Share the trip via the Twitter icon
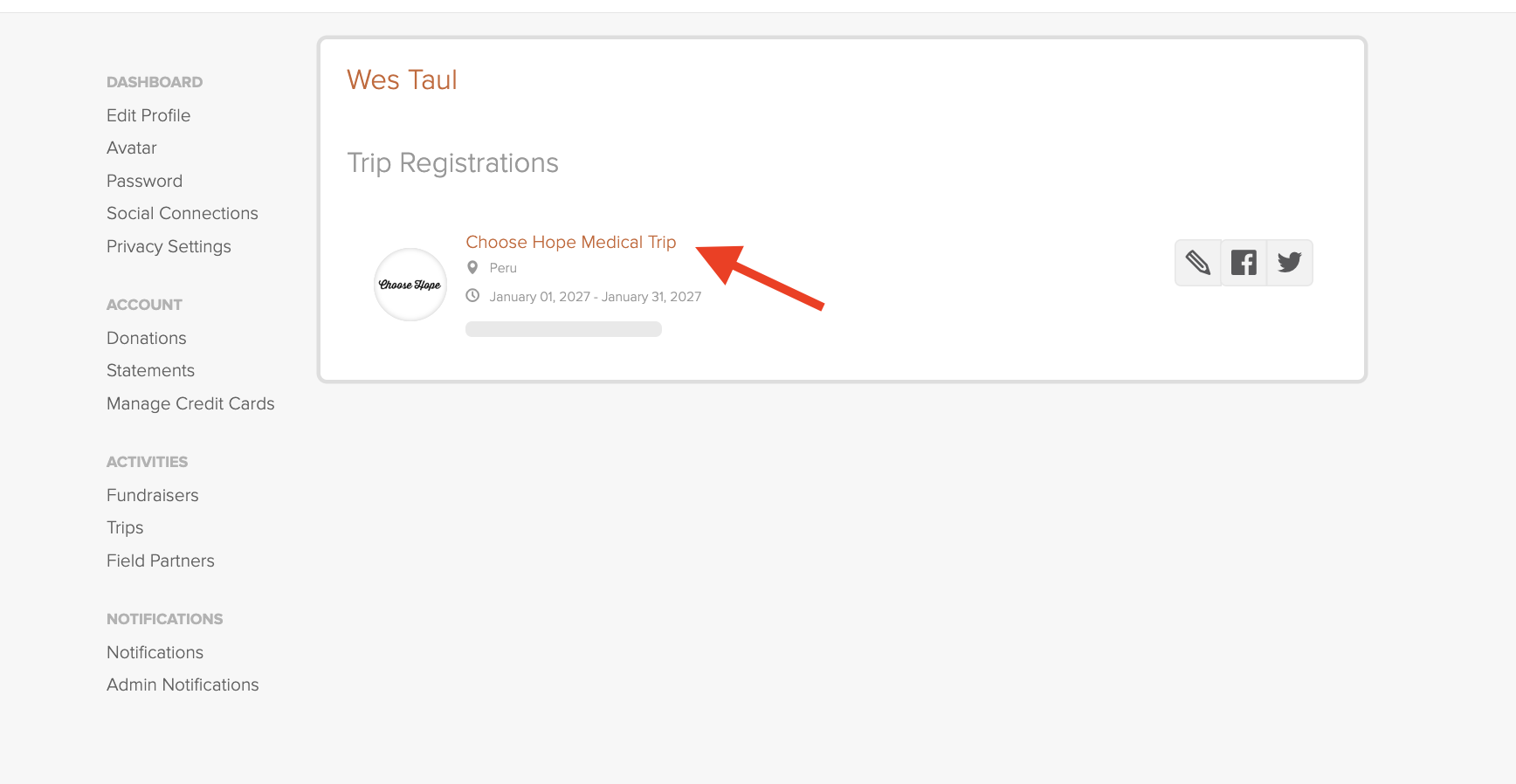The width and height of the screenshot is (1516, 784). (x=1289, y=262)
